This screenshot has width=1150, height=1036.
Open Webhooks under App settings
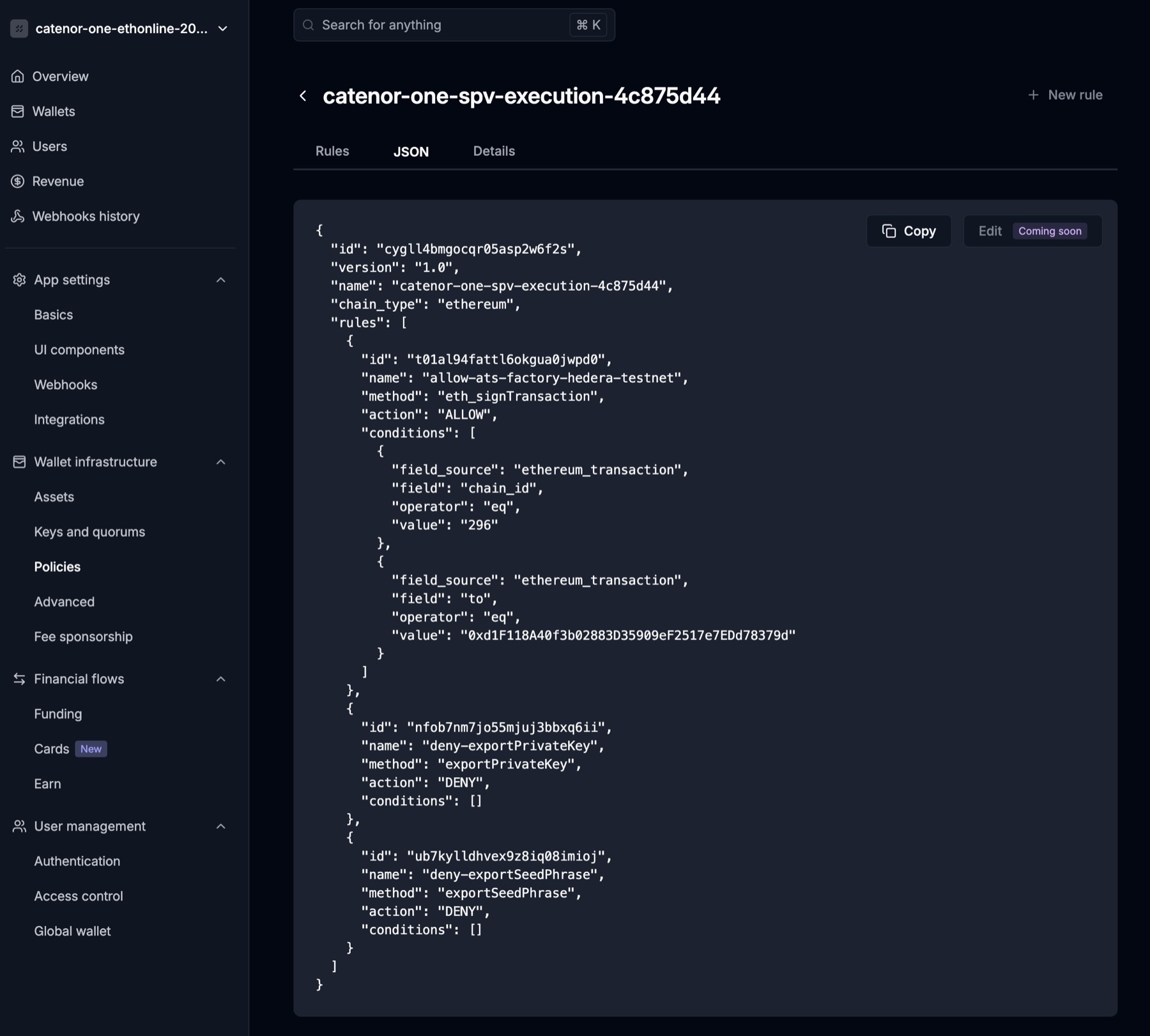pos(66,385)
